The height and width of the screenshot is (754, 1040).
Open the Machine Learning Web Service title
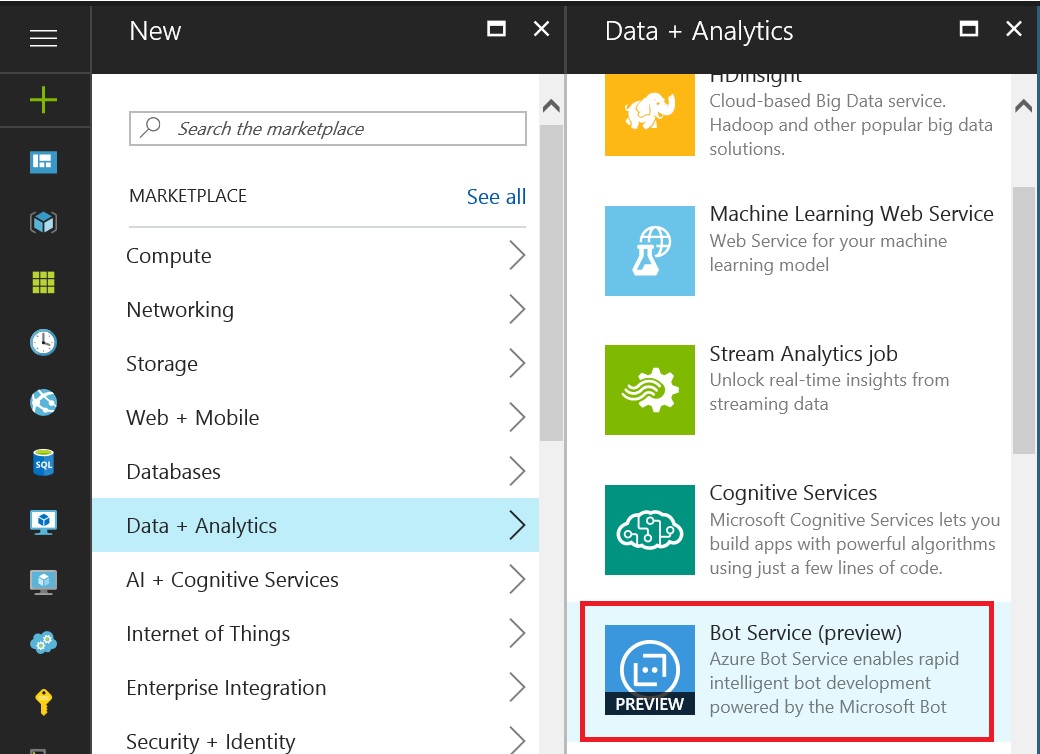[851, 214]
